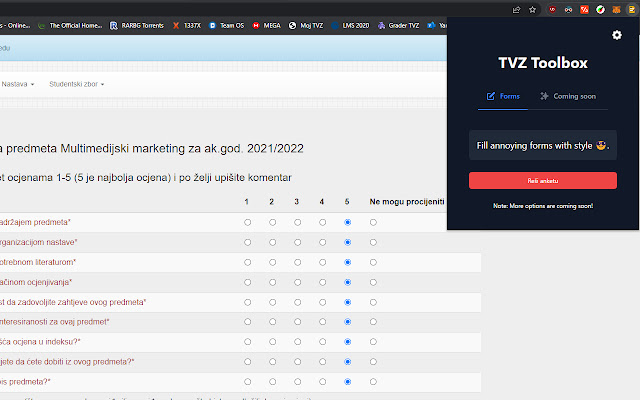
Task: Select rating 5 for 'adržajem predmeta' row
Action: [x=347, y=222]
